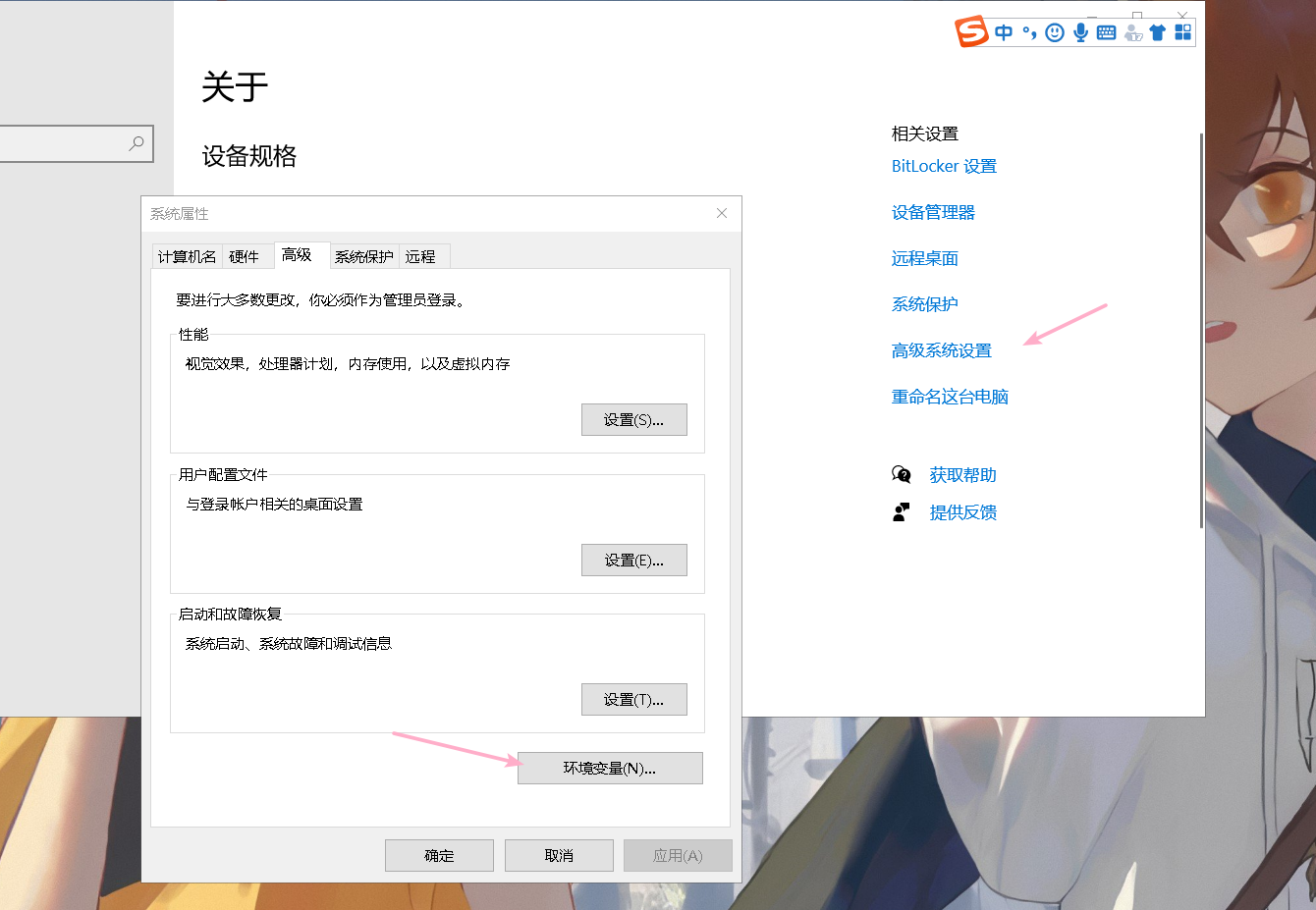The image size is (1316, 910).
Task: Click the 取消 button
Action: pyautogui.click(x=559, y=855)
